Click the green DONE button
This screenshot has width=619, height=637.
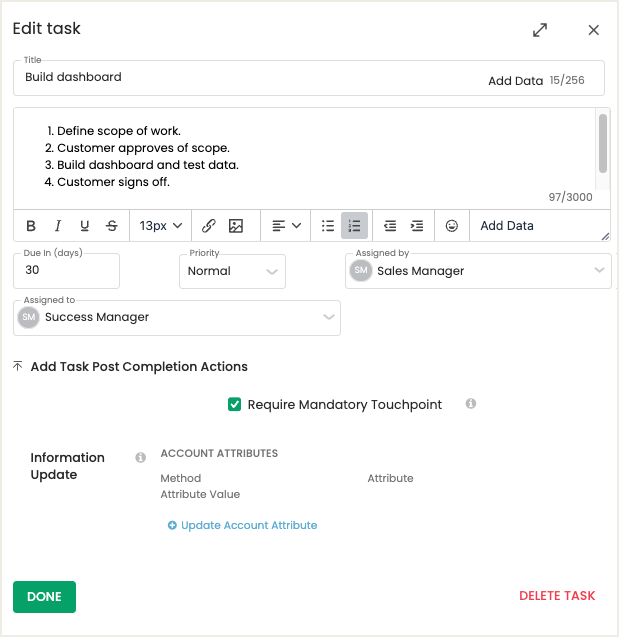(x=44, y=597)
